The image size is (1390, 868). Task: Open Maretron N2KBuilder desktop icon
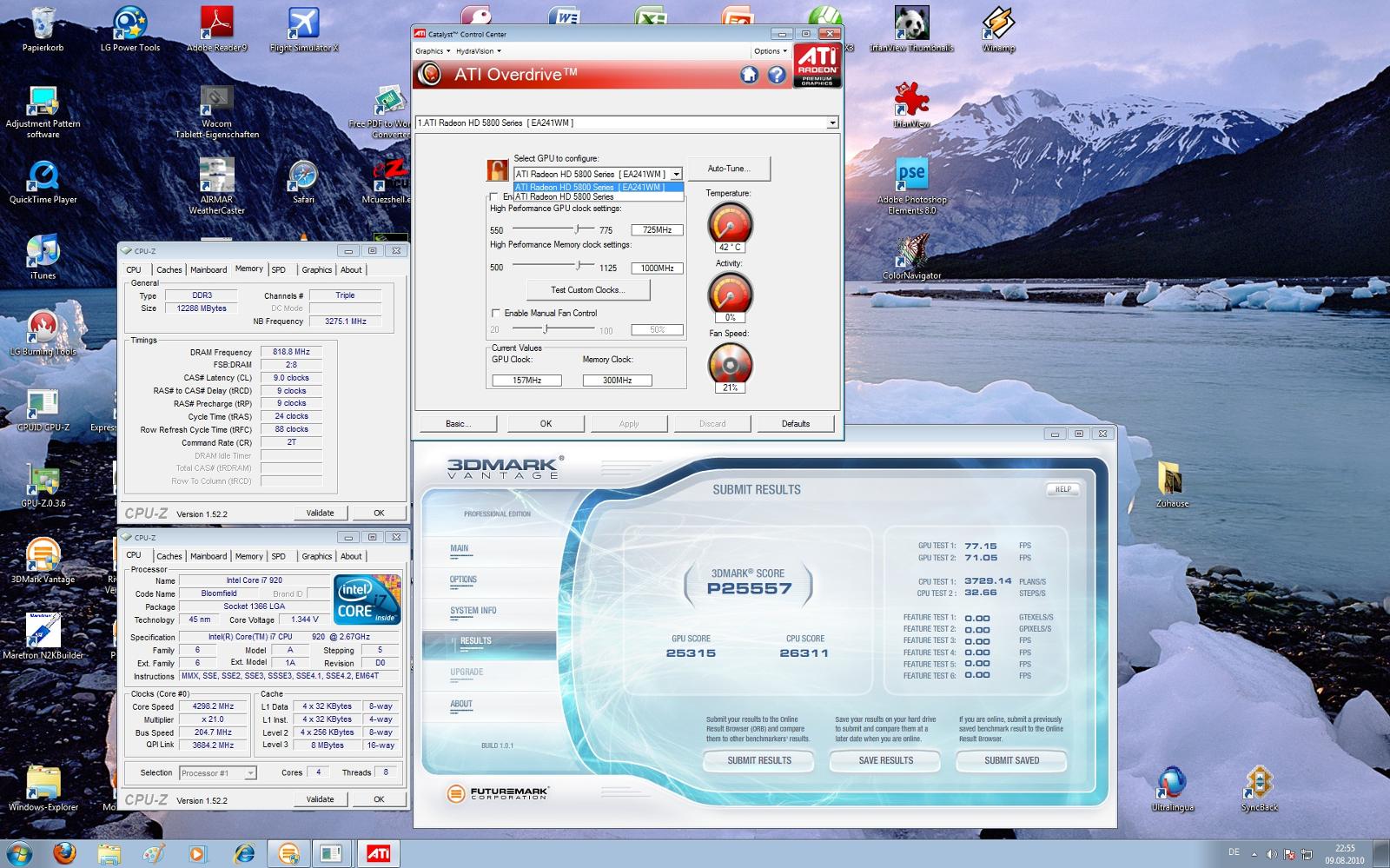[43, 638]
